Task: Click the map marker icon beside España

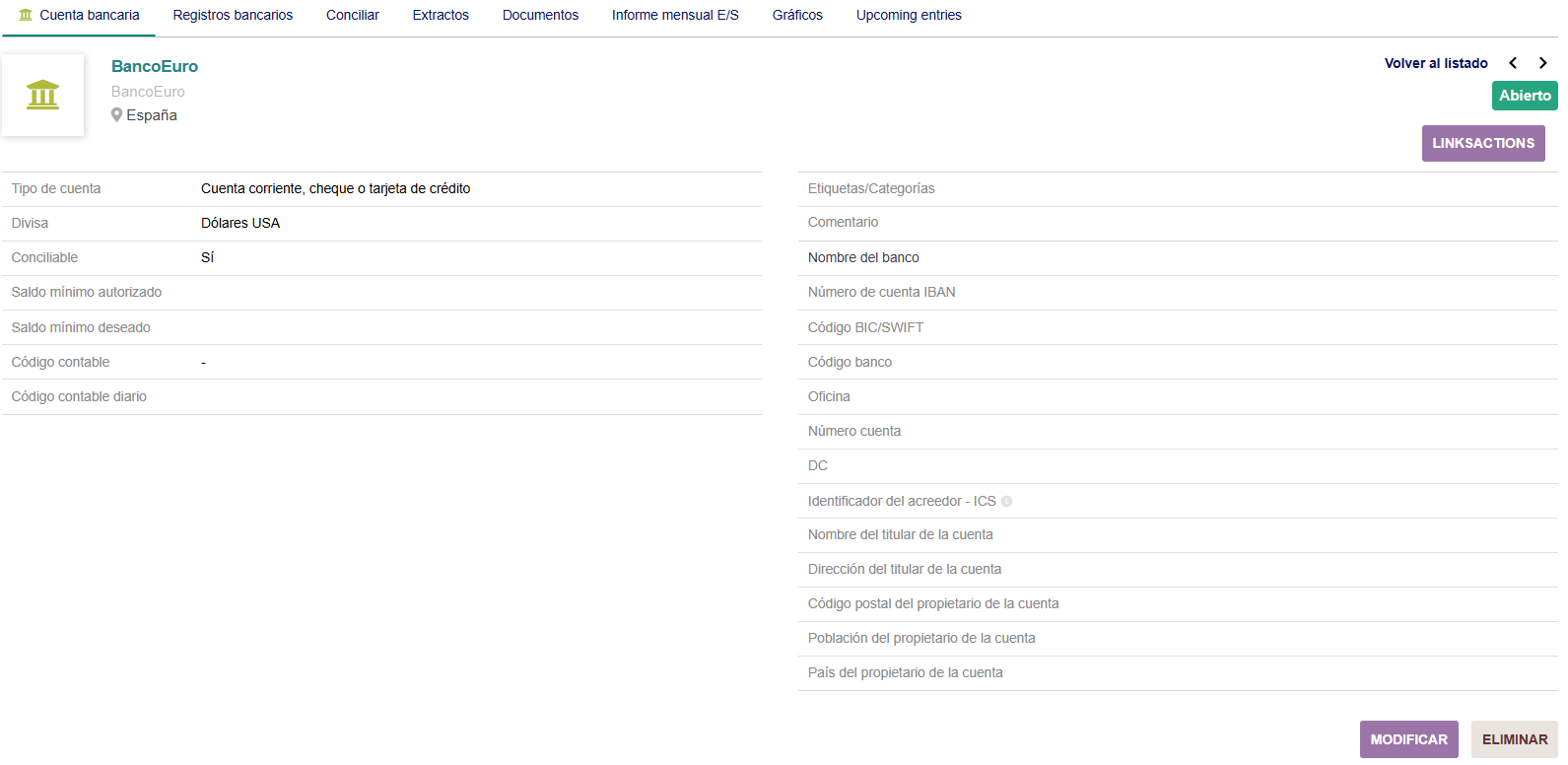Action: click(x=116, y=115)
